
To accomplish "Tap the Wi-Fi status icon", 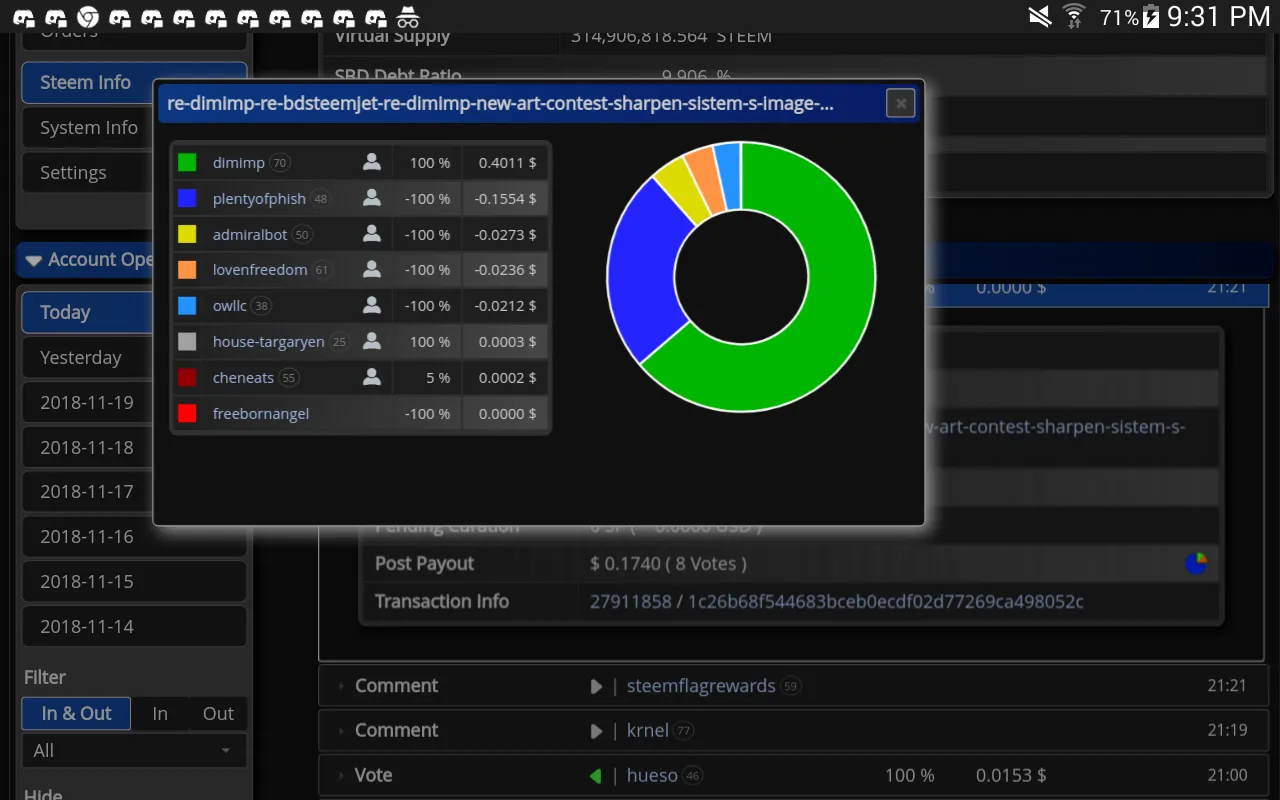I will point(1074,16).
